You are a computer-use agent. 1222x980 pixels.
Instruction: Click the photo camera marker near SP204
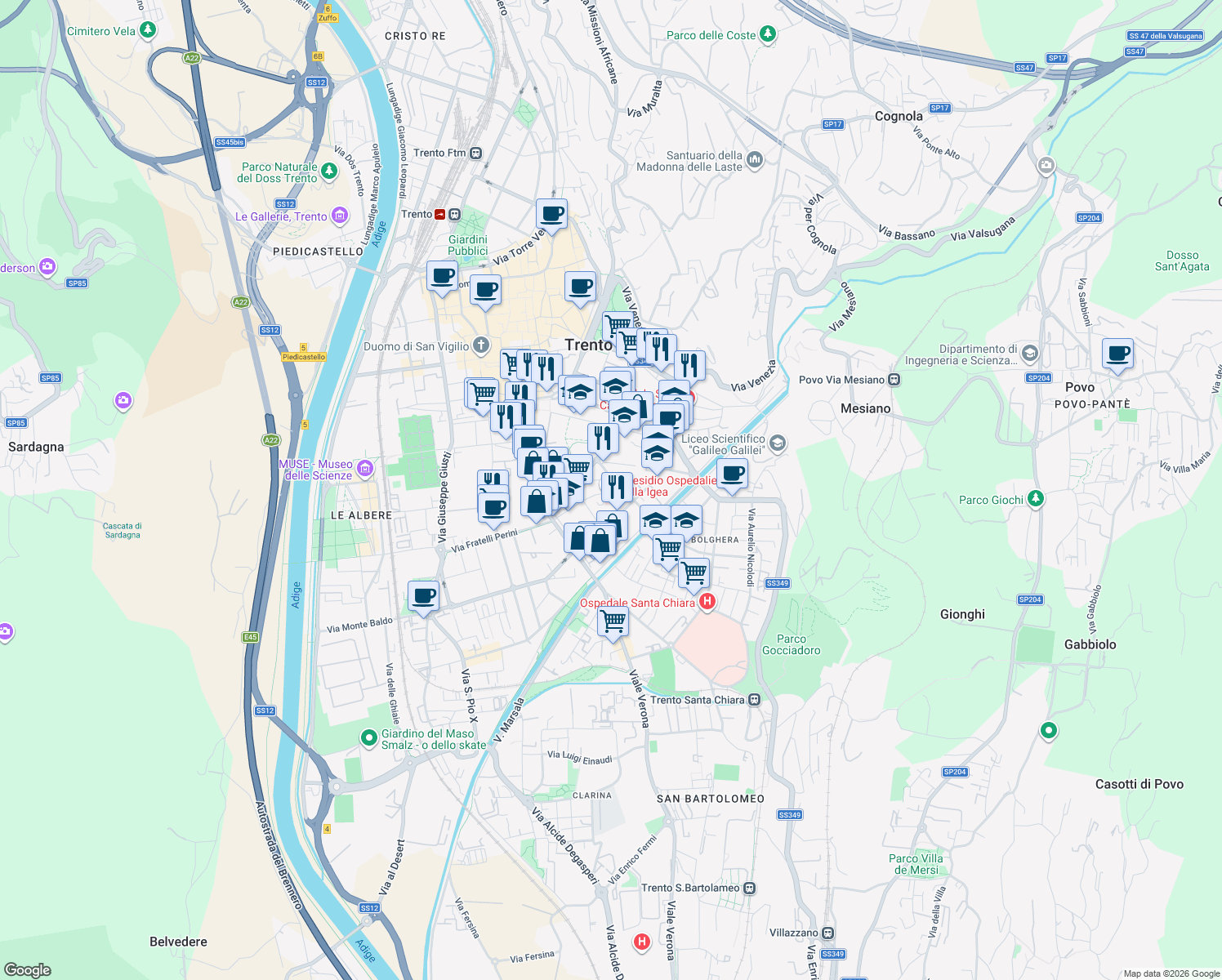(x=1046, y=165)
